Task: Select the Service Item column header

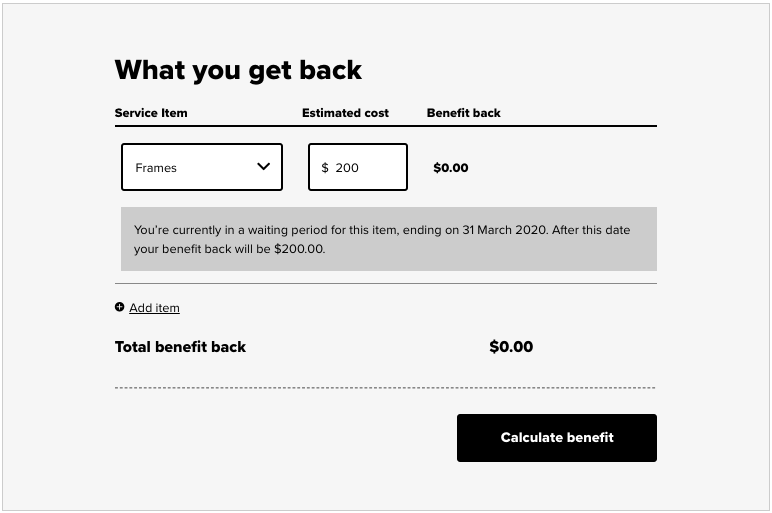Action: pos(151,113)
